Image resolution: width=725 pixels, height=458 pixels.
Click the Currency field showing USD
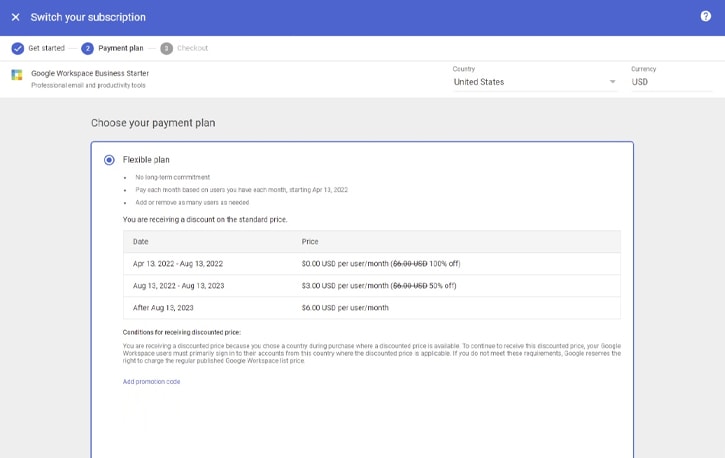(x=671, y=82)
